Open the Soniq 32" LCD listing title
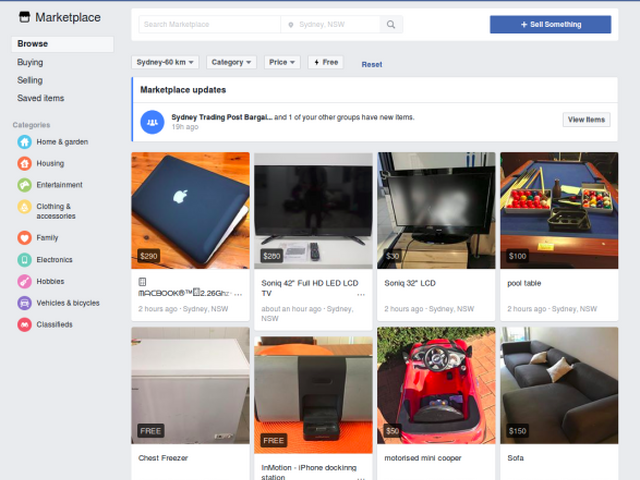This screenshot has height=480, width=640. pyautogui.click(x=410, y=283)
